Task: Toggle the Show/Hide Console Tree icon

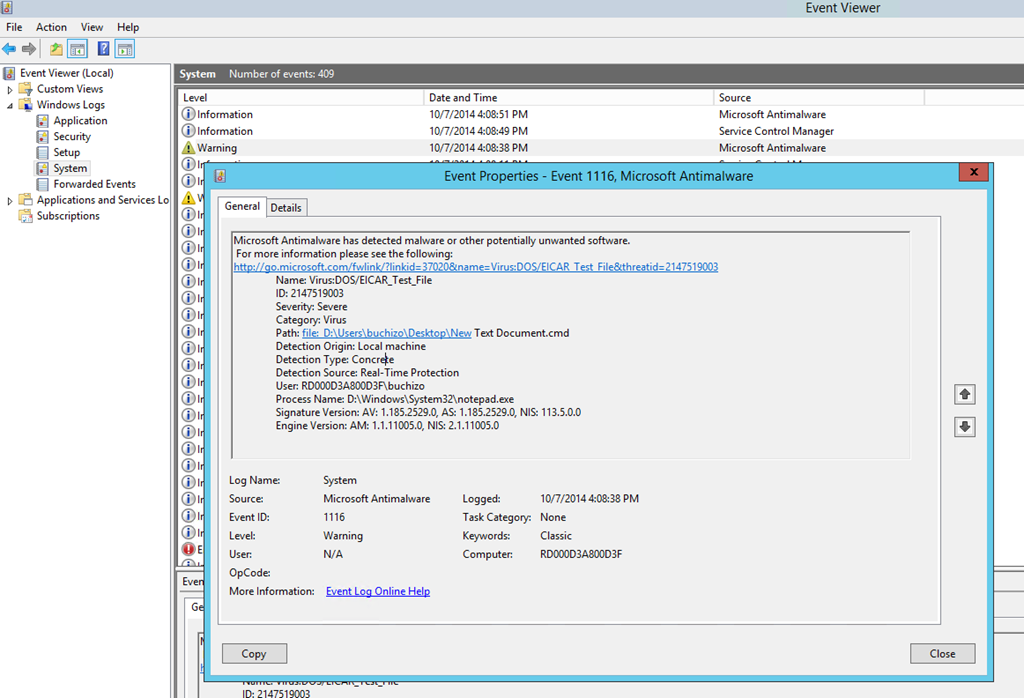Action: [77, 49]
